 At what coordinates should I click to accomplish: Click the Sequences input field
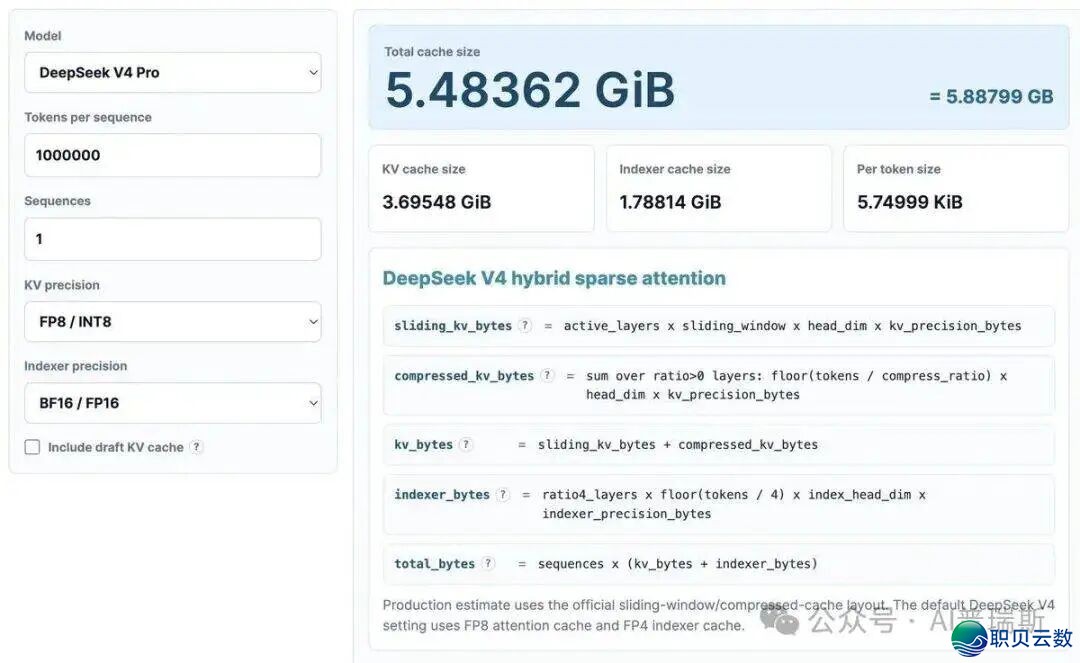[172, 239]
